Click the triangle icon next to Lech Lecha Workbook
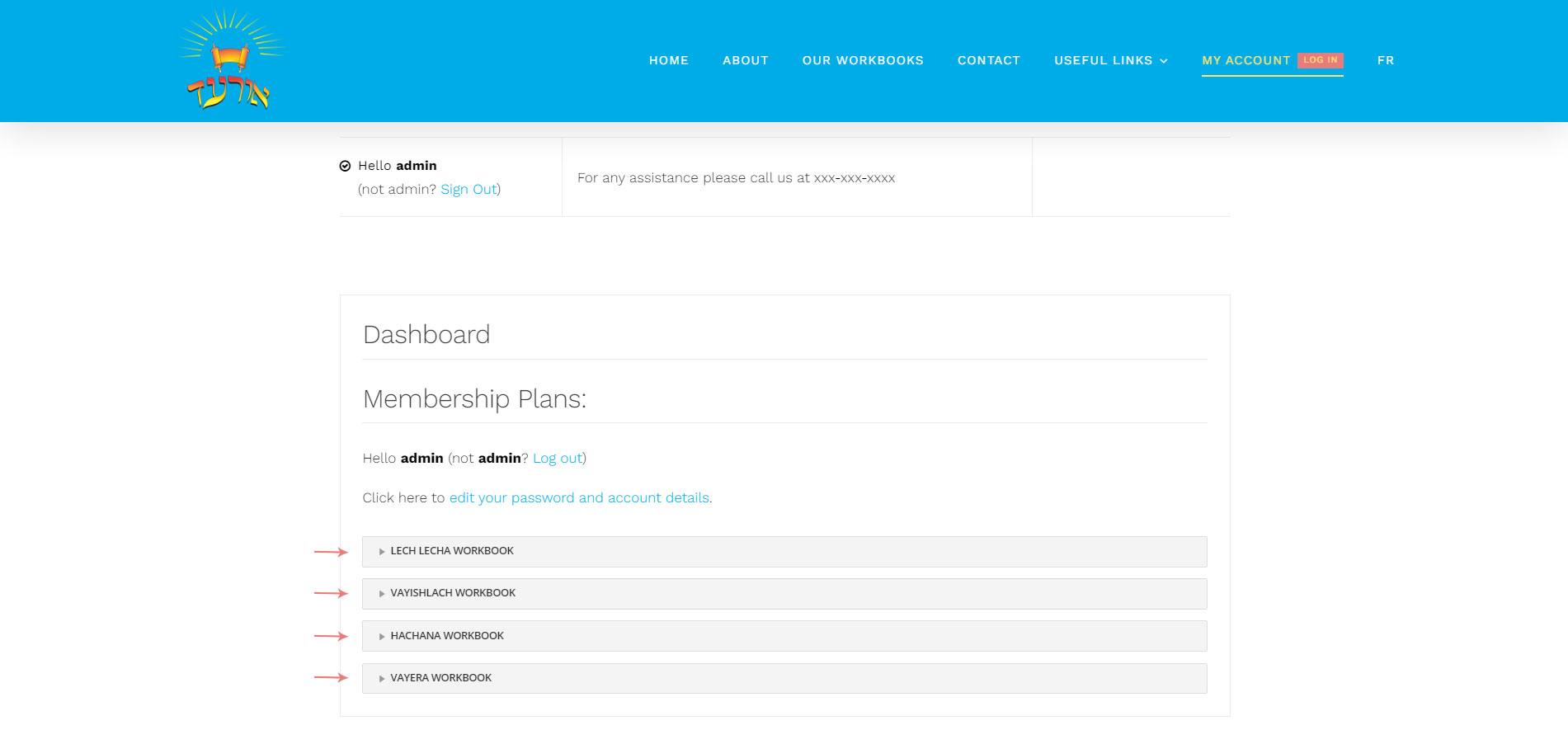This screenshot has width=1568, height=730. click(382, 552)
